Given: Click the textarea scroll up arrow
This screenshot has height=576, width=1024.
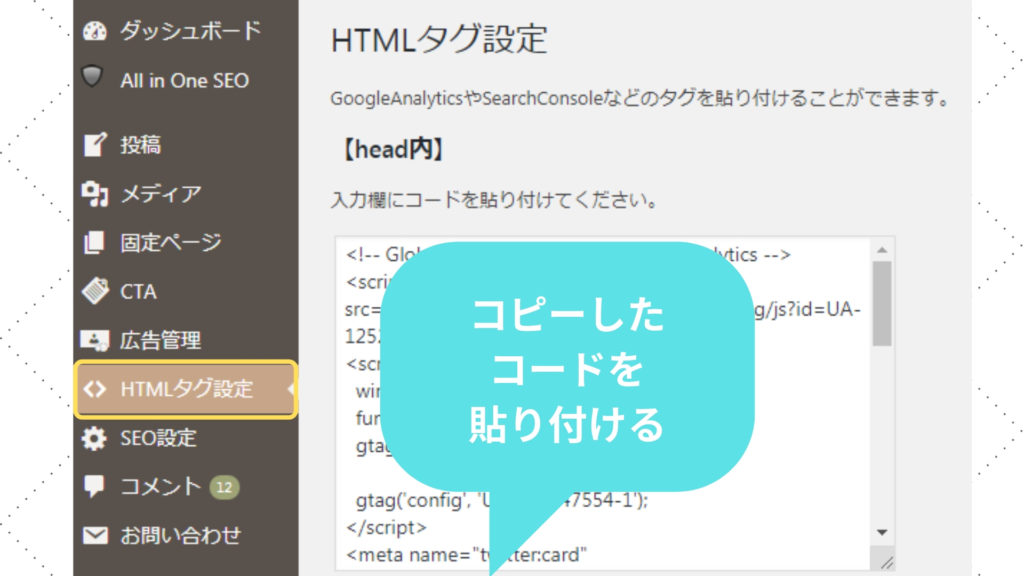Looking at the screenshot, I should pos(882,250).
